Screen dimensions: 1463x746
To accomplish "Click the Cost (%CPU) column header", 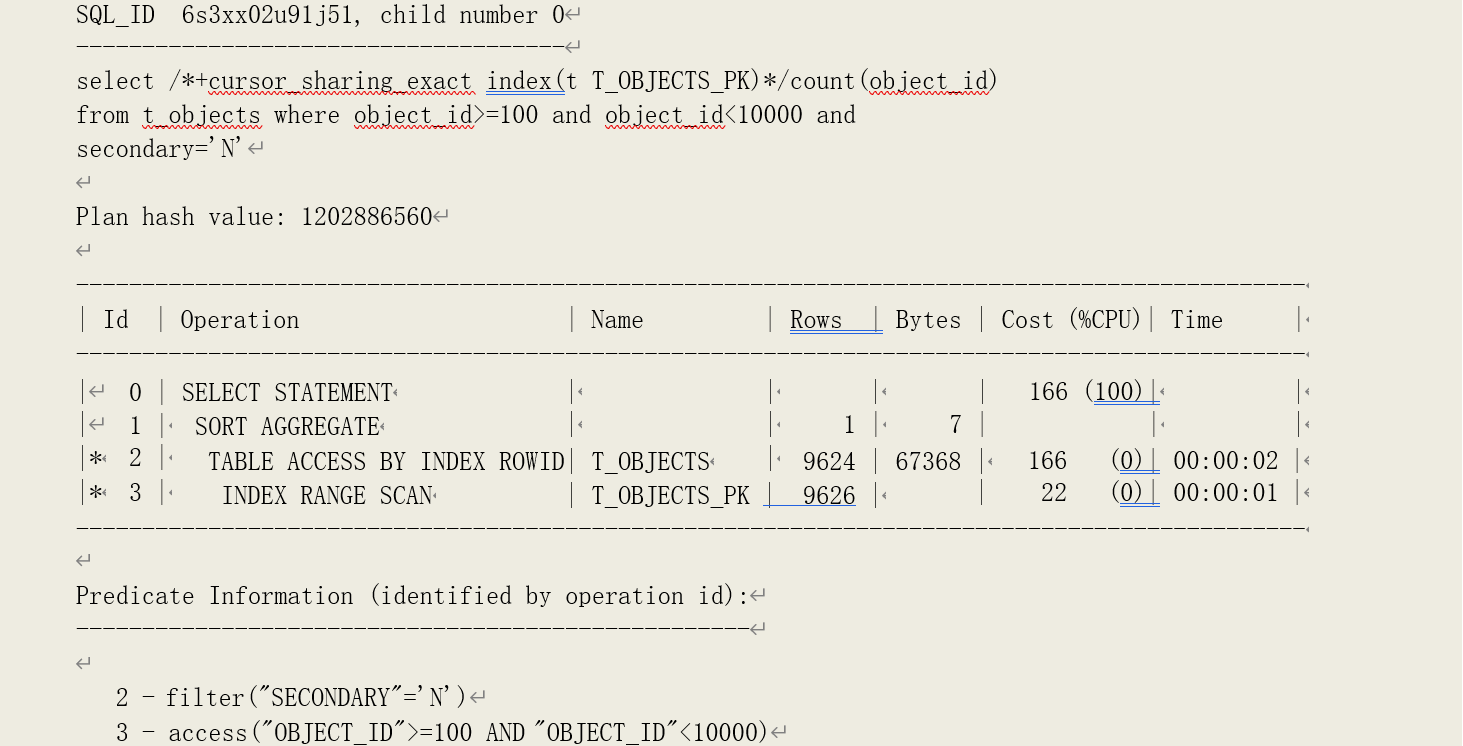I will coord(1071,320).
